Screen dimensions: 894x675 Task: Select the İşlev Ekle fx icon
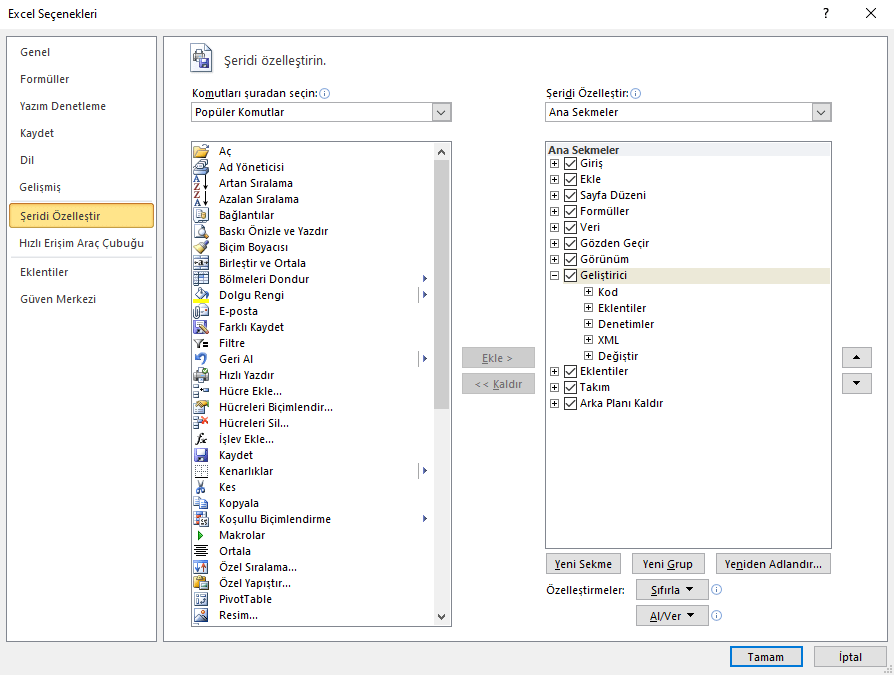[201, 439]
